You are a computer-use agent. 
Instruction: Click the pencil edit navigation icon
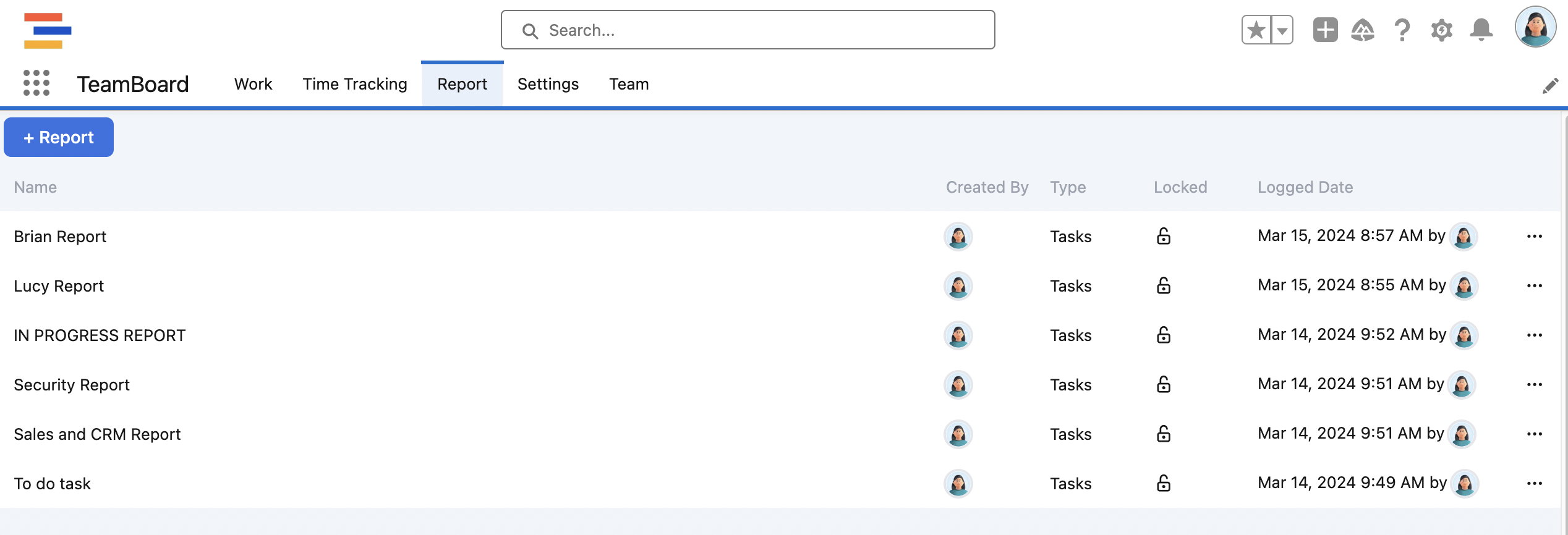(x=1550, y=86)
